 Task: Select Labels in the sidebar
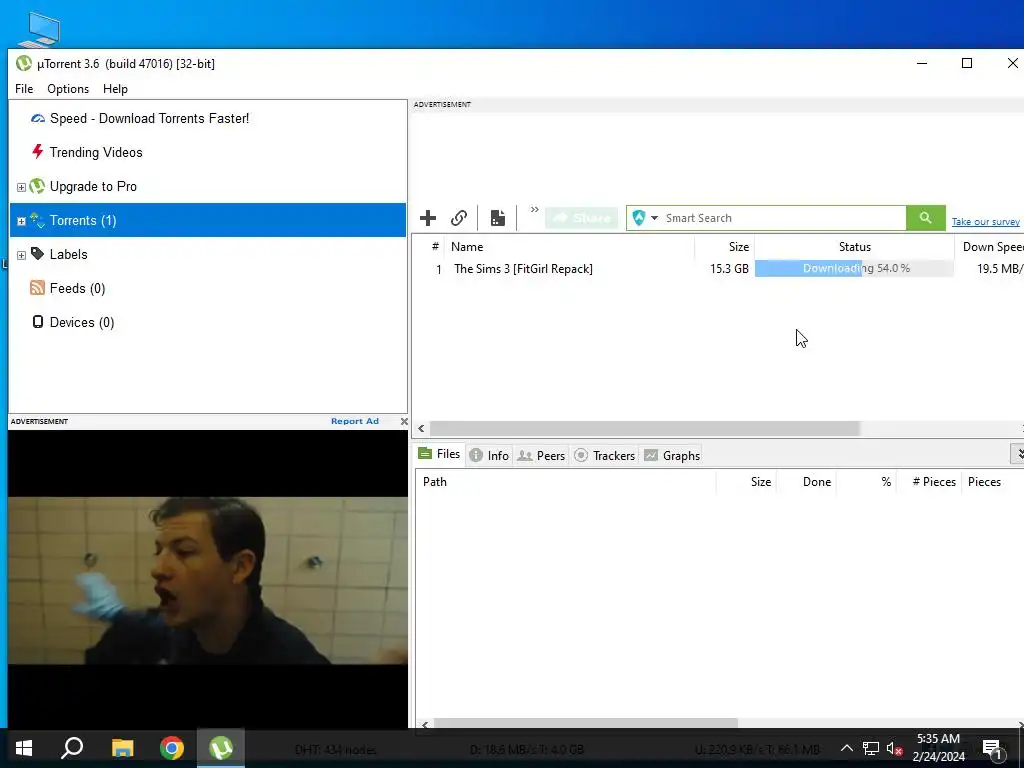point(69,254)
